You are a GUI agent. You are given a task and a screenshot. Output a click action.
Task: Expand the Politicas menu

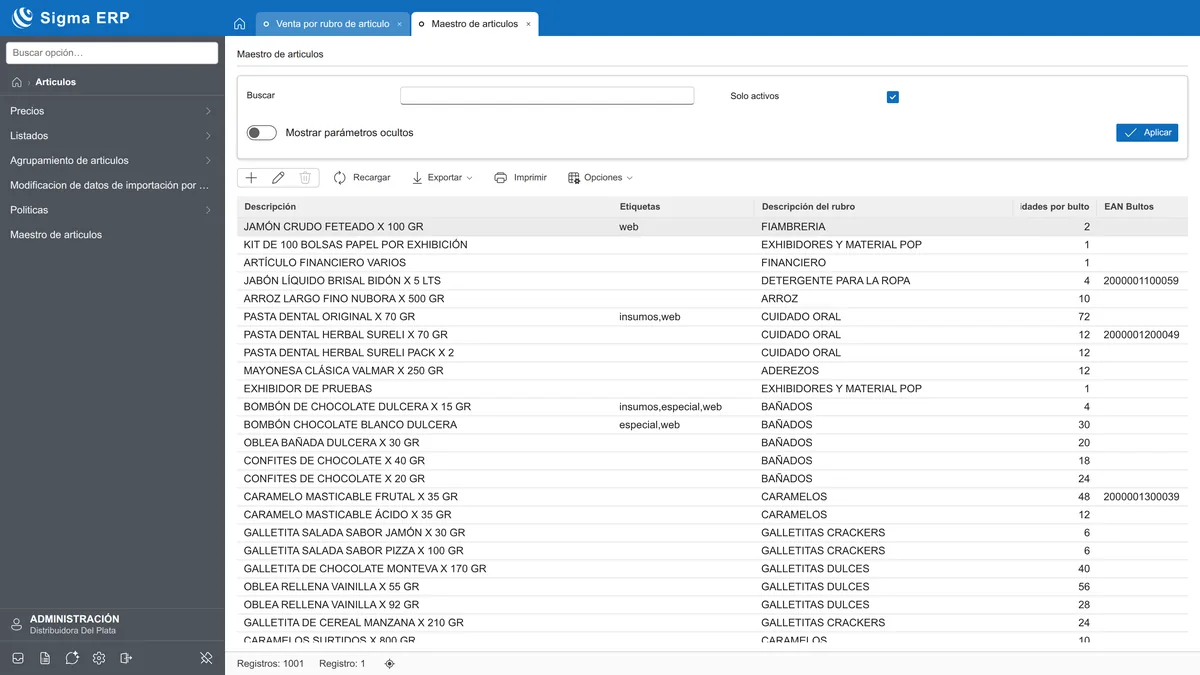pos(112,210)
